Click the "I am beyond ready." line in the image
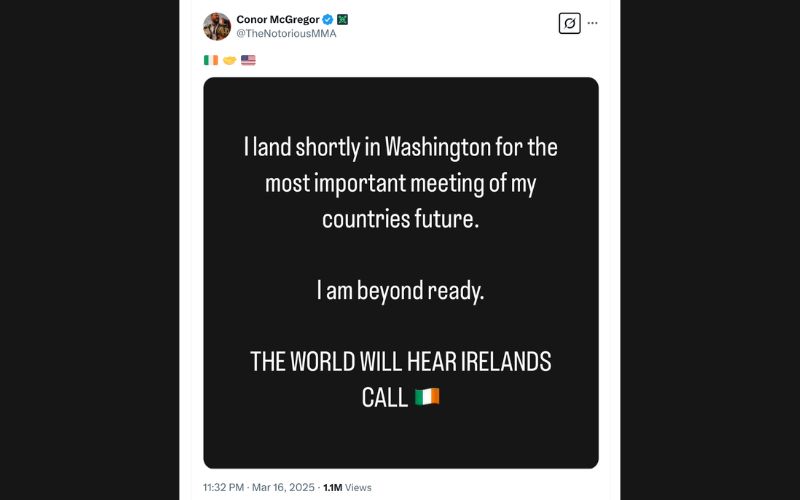Screen dimensions: 800x500 (x=400, y=290)
